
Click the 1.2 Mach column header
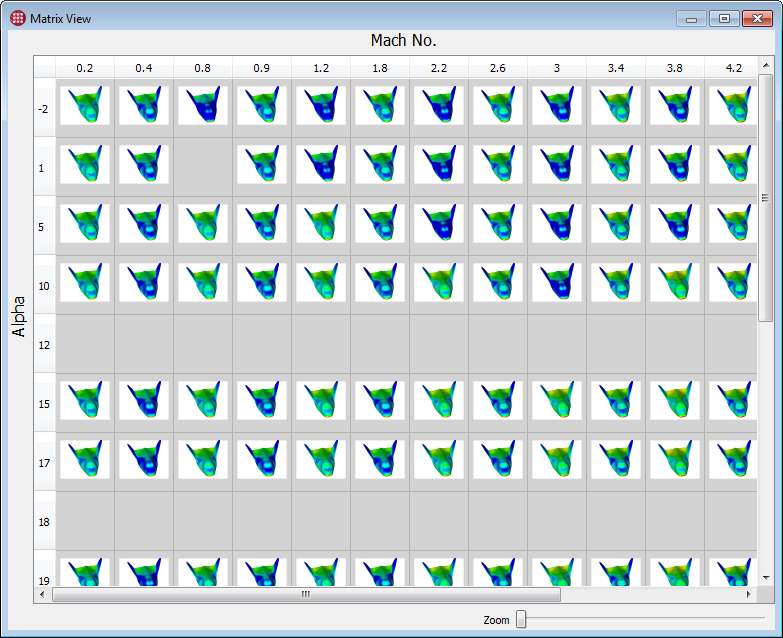pos(321,67)
